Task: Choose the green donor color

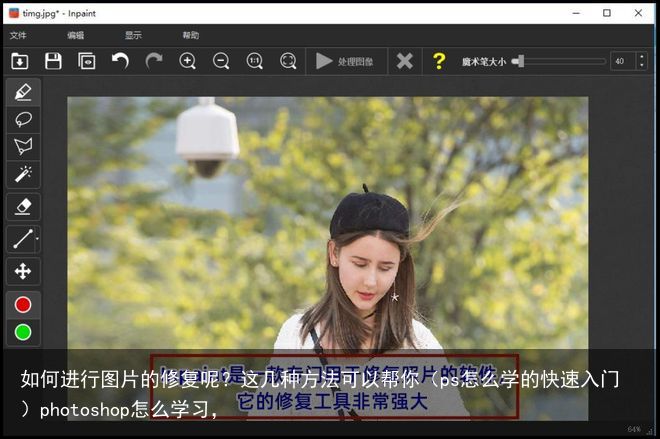Action: coord(23,332)
